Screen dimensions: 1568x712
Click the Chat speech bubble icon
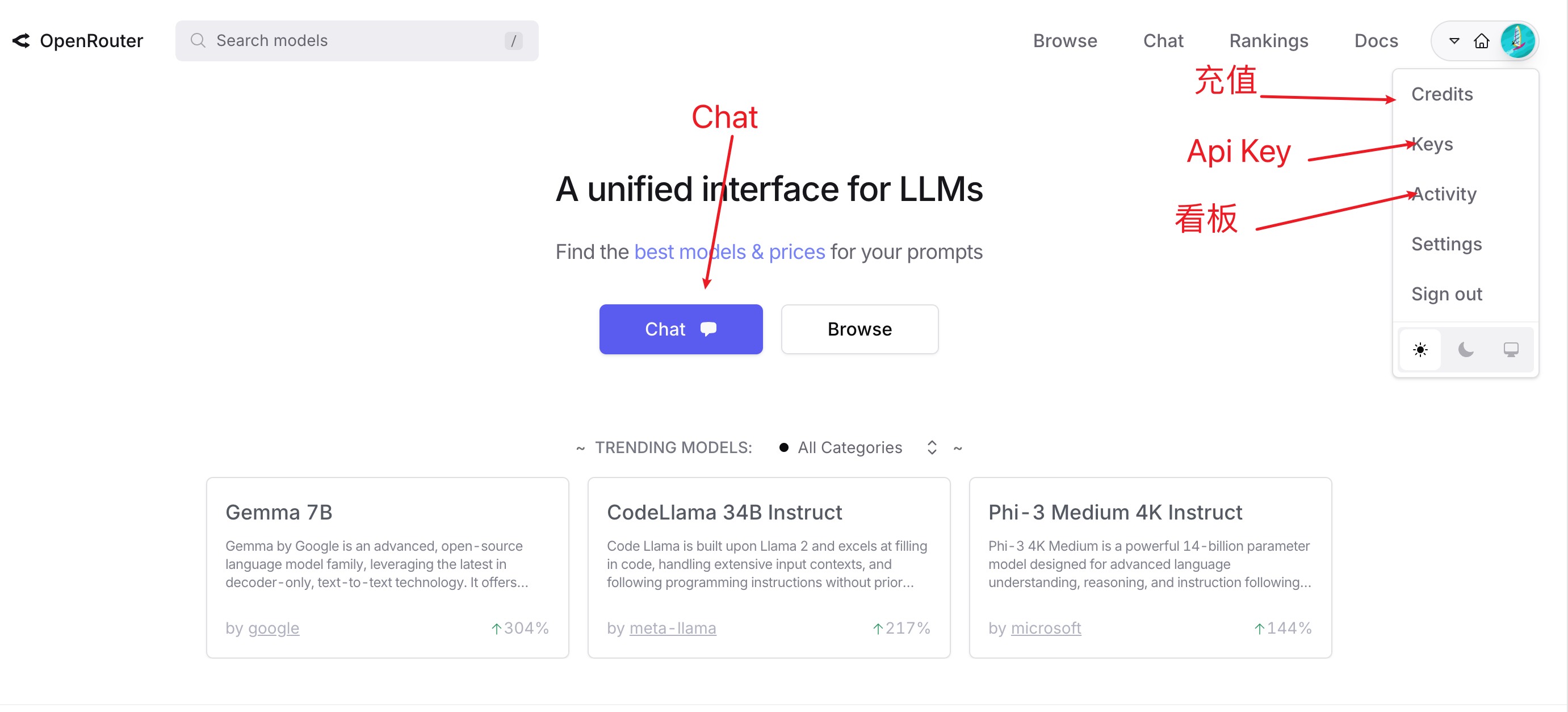[x=709, y=329]
